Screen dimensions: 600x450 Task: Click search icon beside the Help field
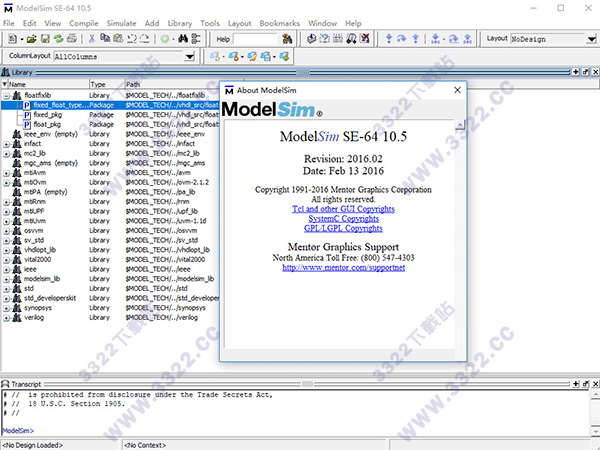click(285, 38)
